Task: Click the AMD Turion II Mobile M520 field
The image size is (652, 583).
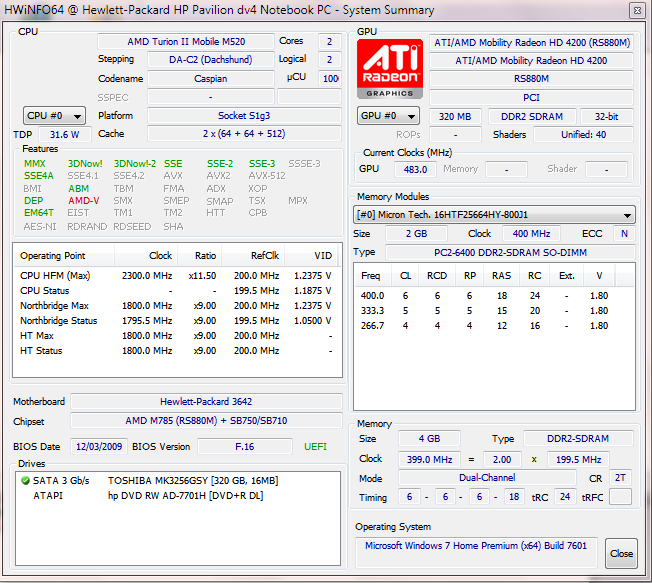Action: (186, 42)
